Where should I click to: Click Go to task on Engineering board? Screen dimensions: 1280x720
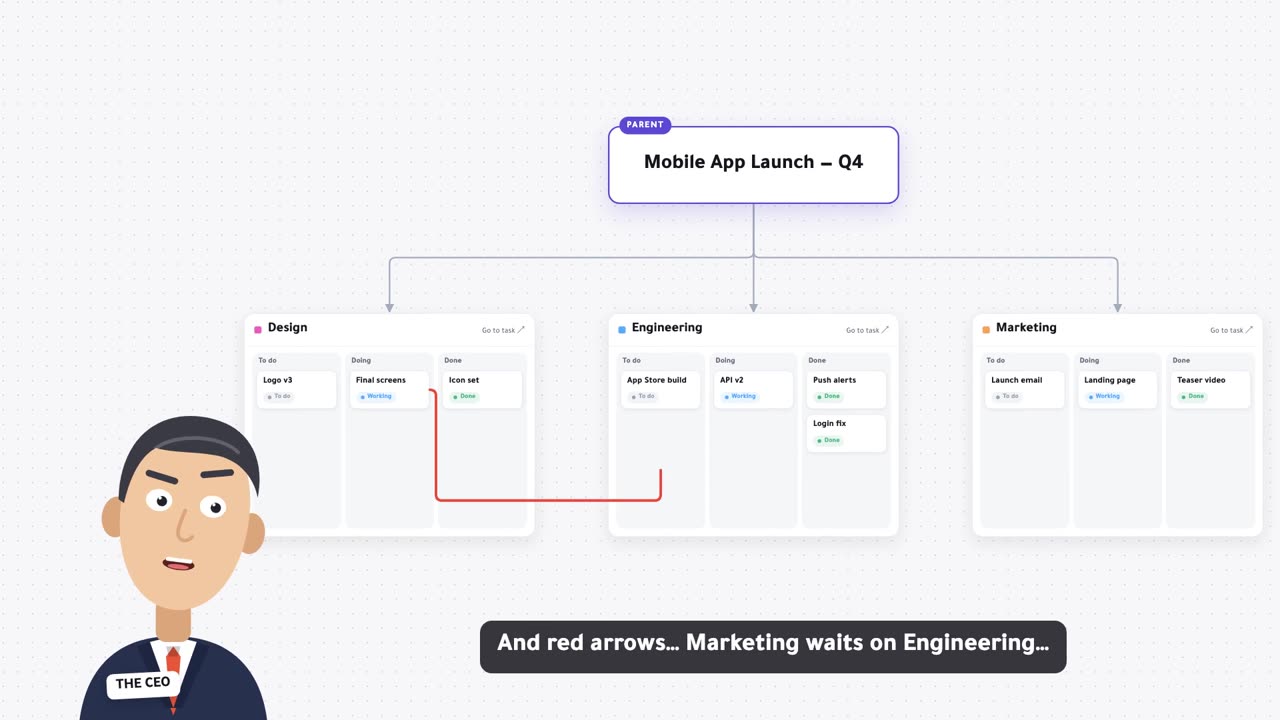tap(867, 330)
